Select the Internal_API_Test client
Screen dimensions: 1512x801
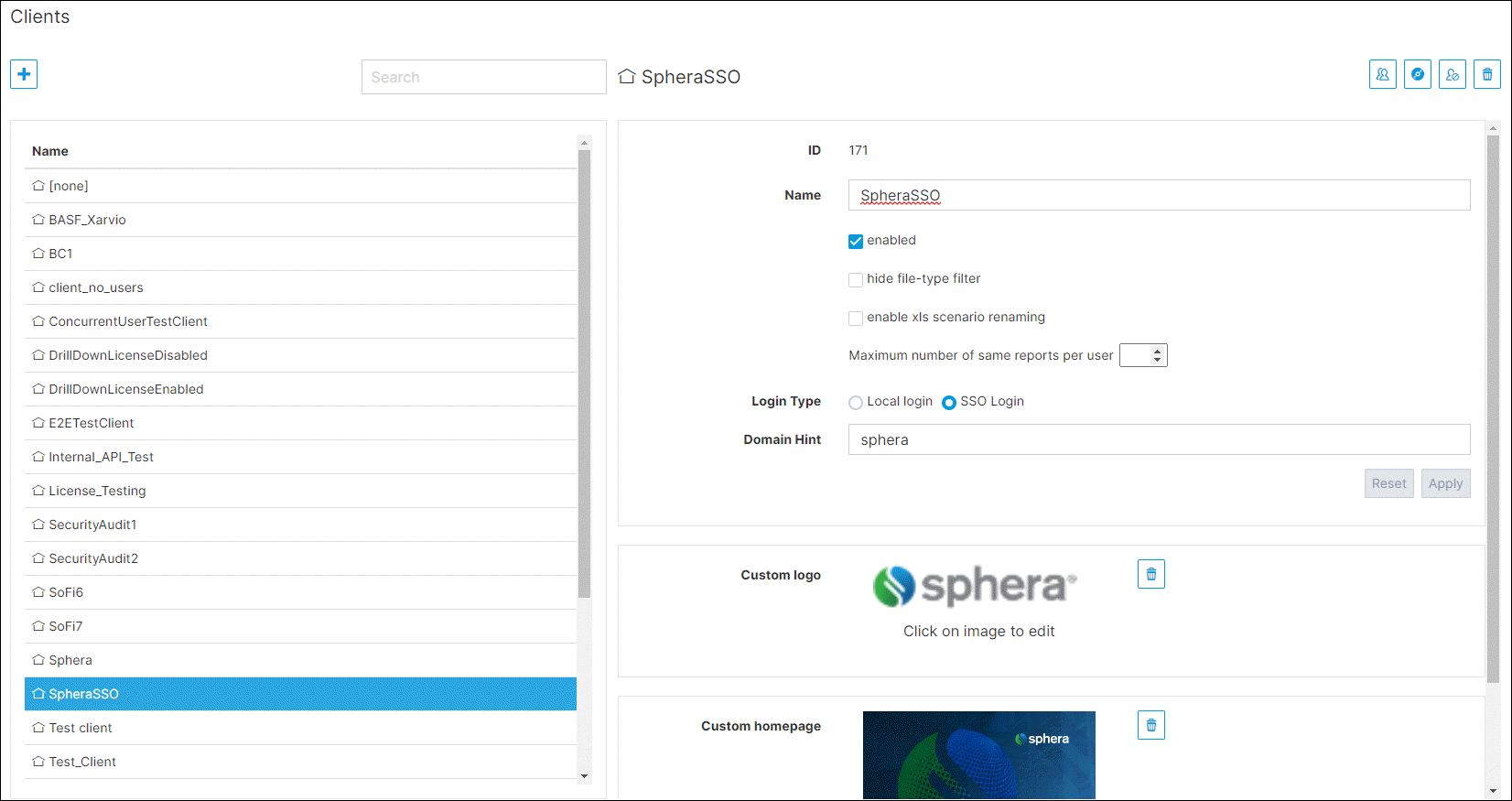[300, 457]
